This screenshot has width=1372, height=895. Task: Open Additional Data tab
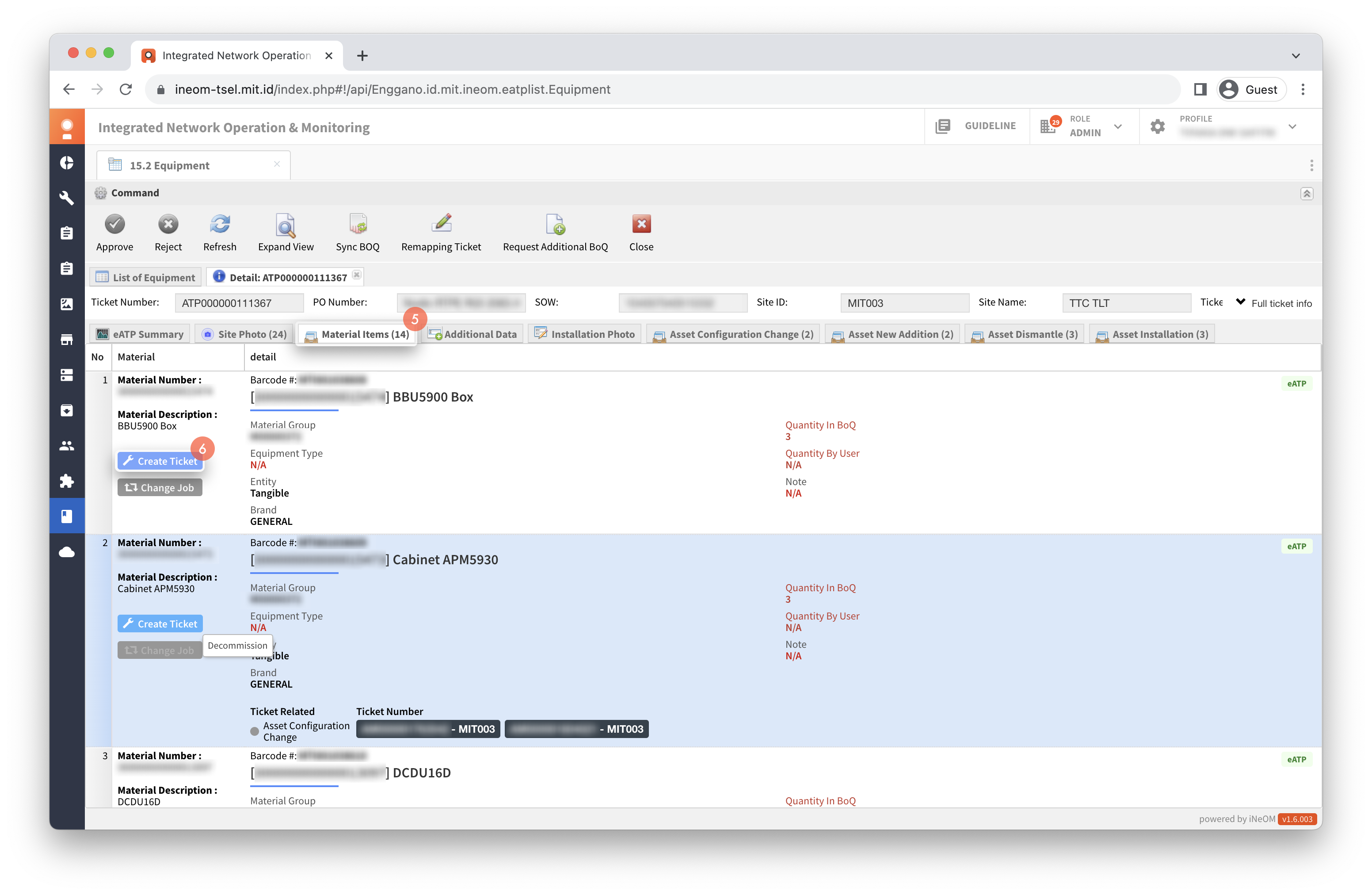click(472, 334)
